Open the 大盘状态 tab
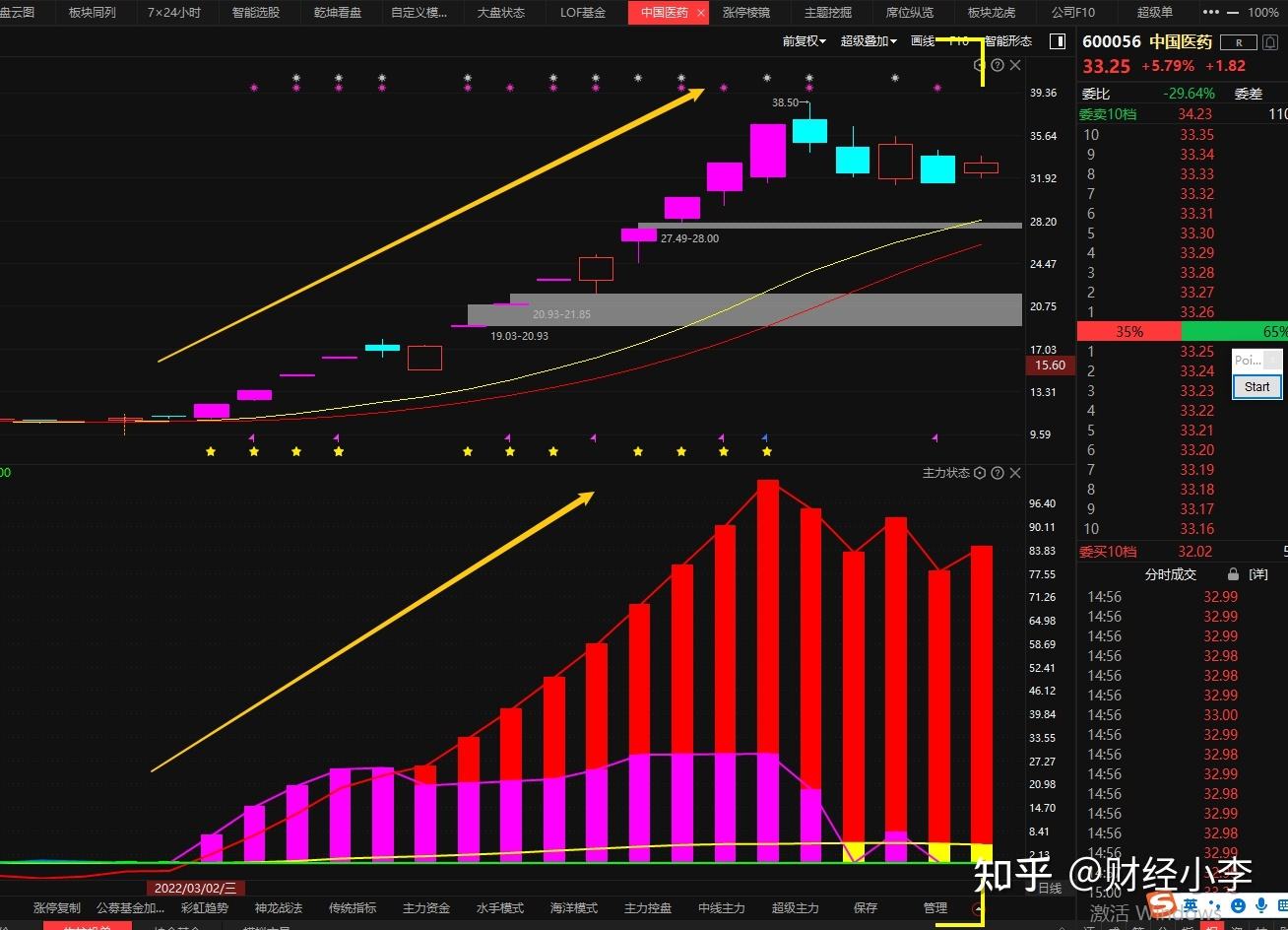 500,13
